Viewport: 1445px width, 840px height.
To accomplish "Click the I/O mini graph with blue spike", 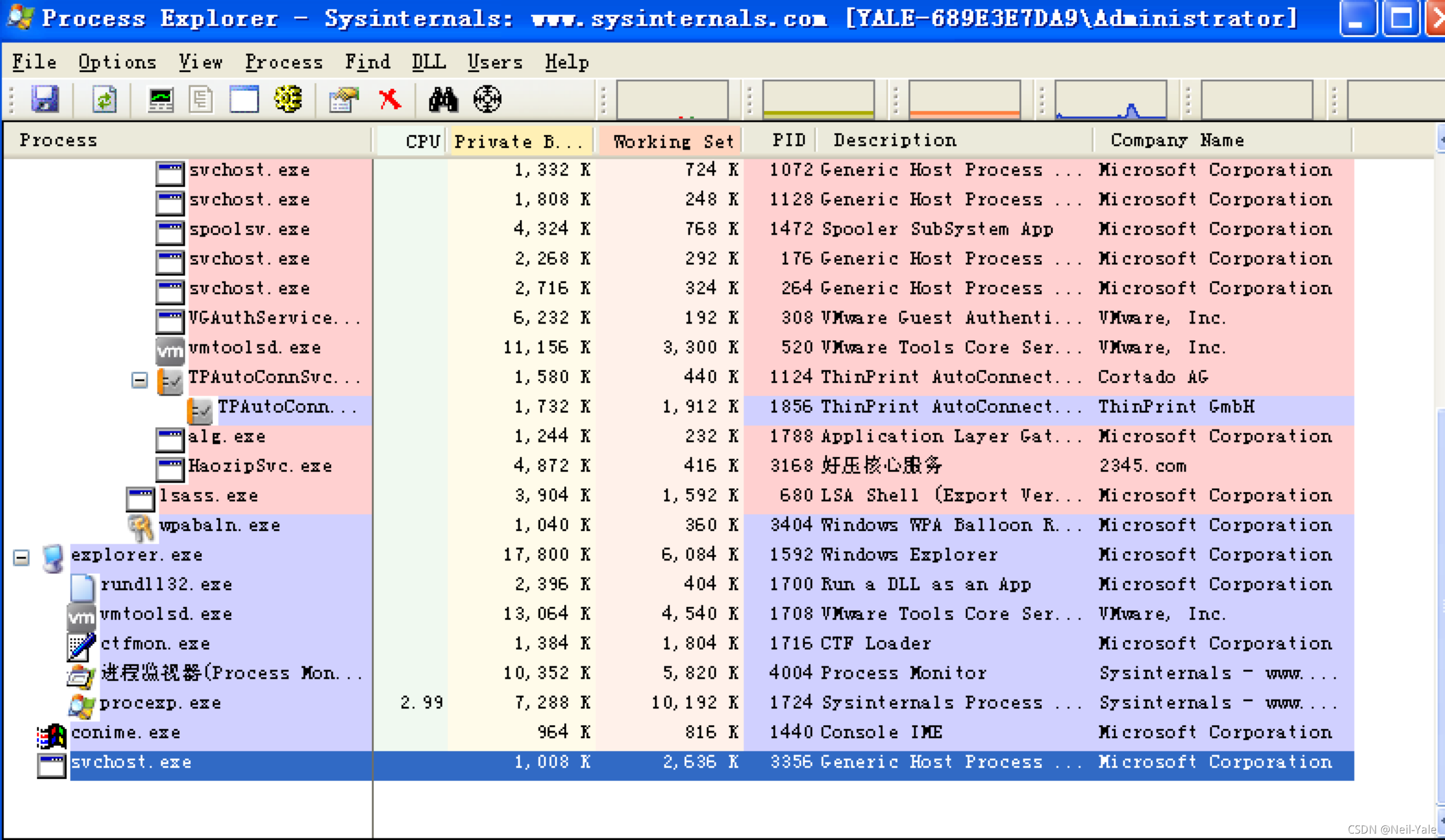I will point(1111,99).
